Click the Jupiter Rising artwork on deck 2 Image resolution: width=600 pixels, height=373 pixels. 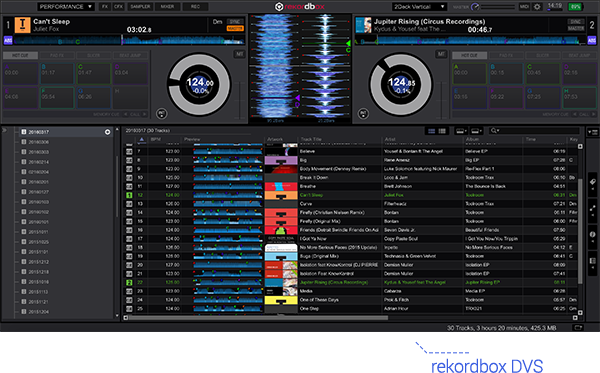(363, 25)
